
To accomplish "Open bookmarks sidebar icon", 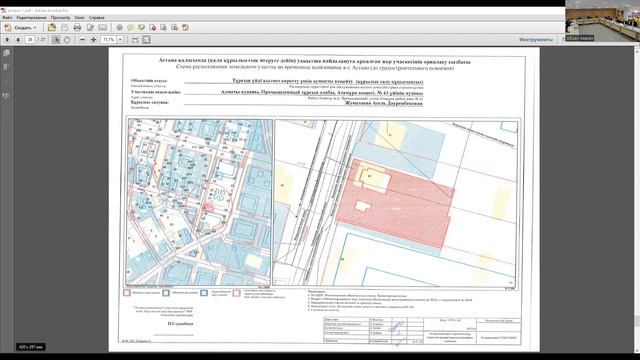I will [6, 67].
